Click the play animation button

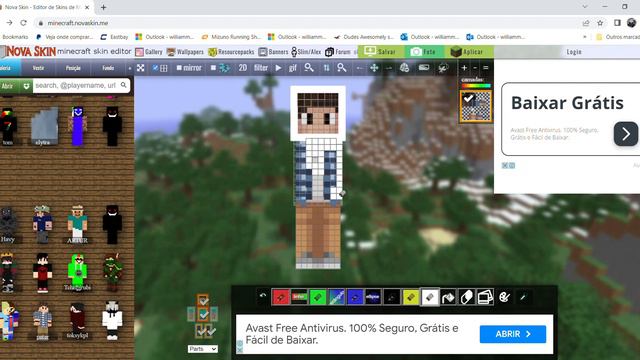coord(278,68)
